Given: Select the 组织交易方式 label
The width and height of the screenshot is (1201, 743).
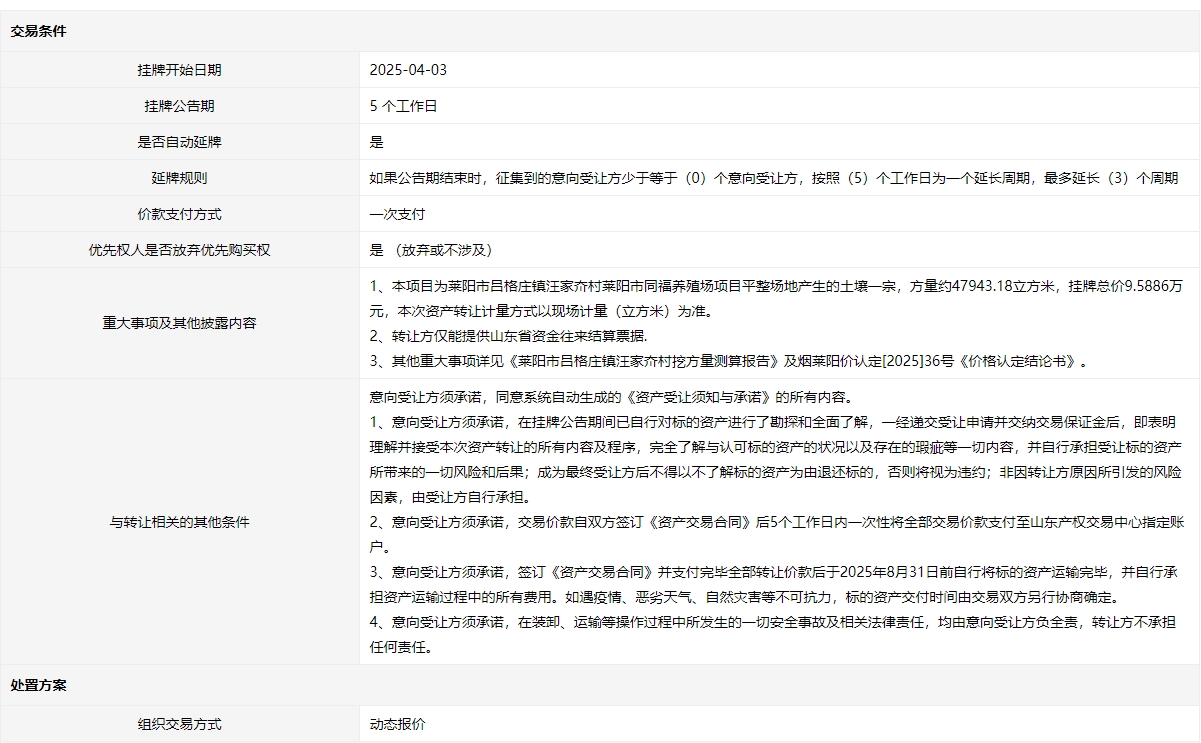Looking at the screenshot, I should pos(180,724).
